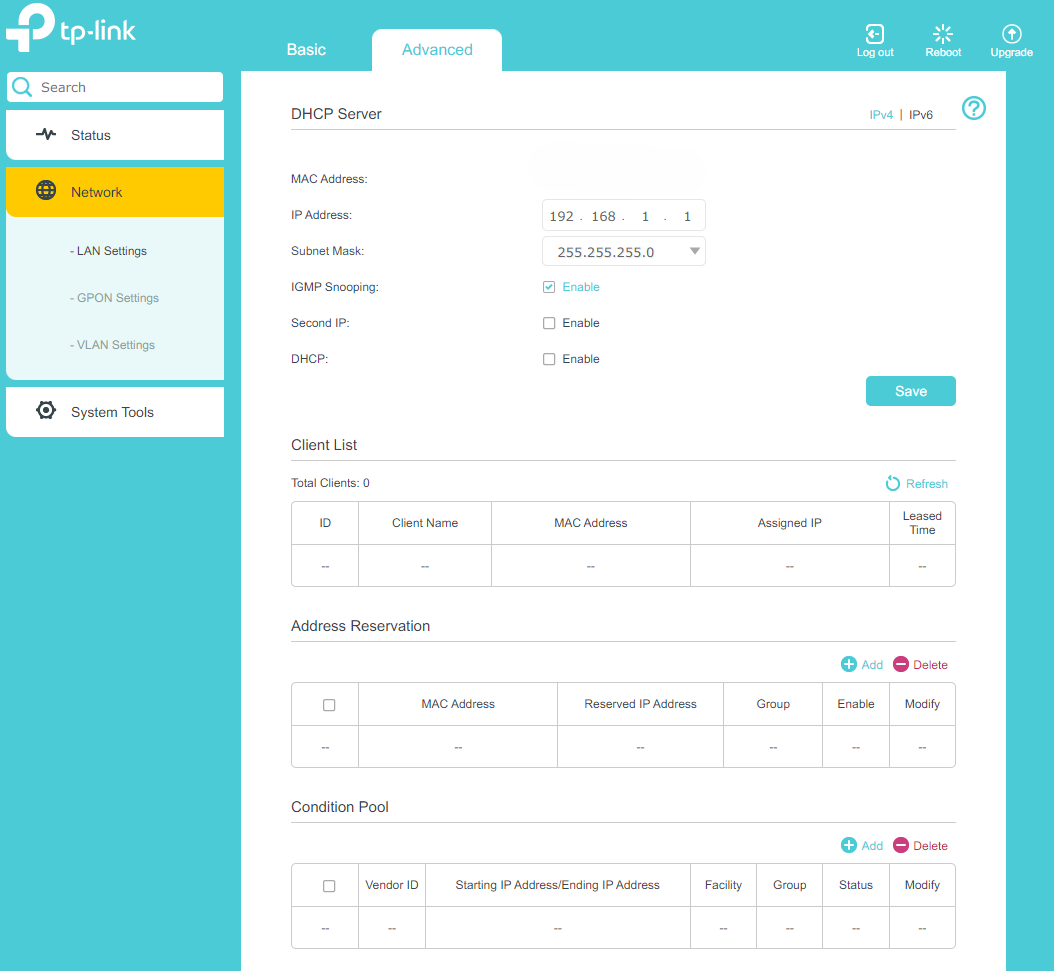Image resolution: width=1054 pixels, height=971 pixels.
Task: Click the System Tools gear icon
Action: point(46,410)
